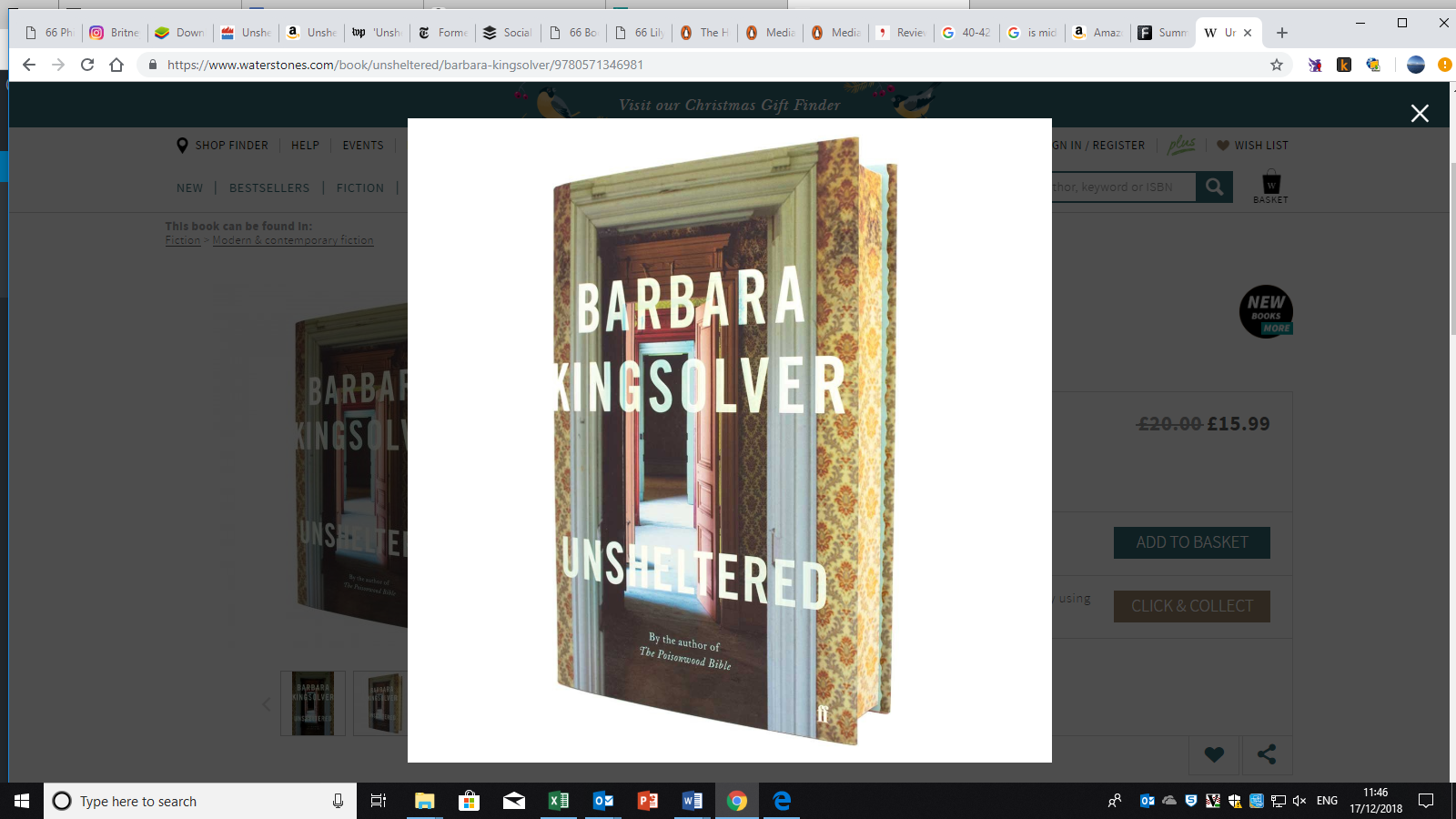The height and width of the screenshot is (819, 1456).
Task: Click the Click & Collect button
Action: tap(1192, 606)
